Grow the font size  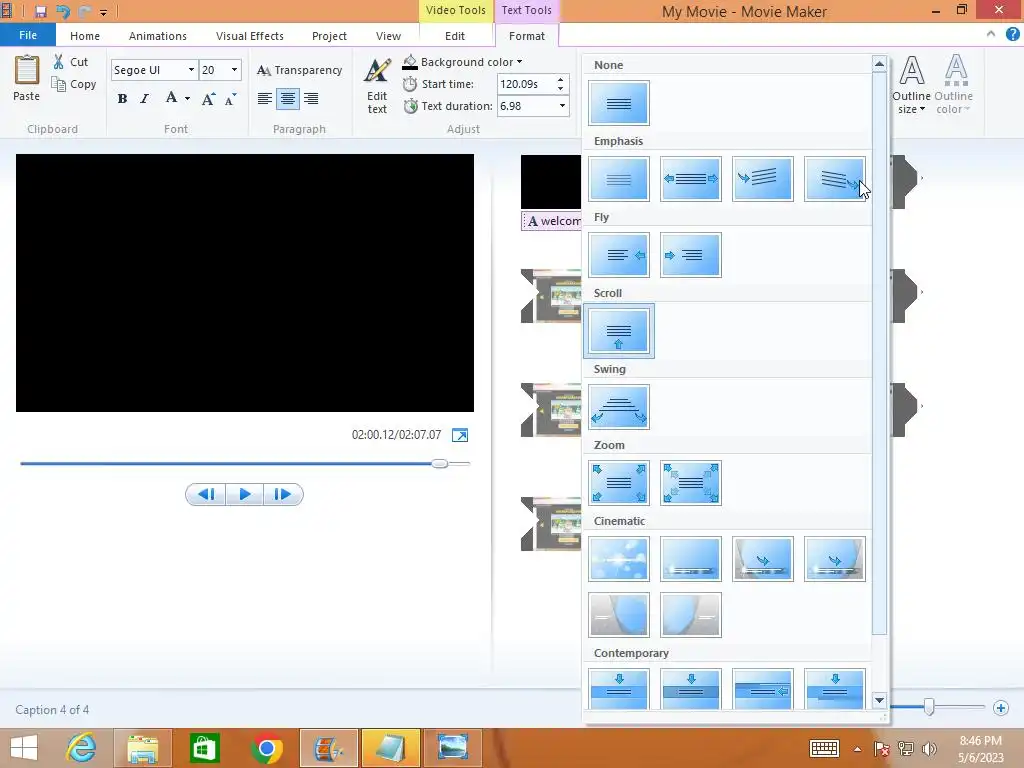coord(208,99)
